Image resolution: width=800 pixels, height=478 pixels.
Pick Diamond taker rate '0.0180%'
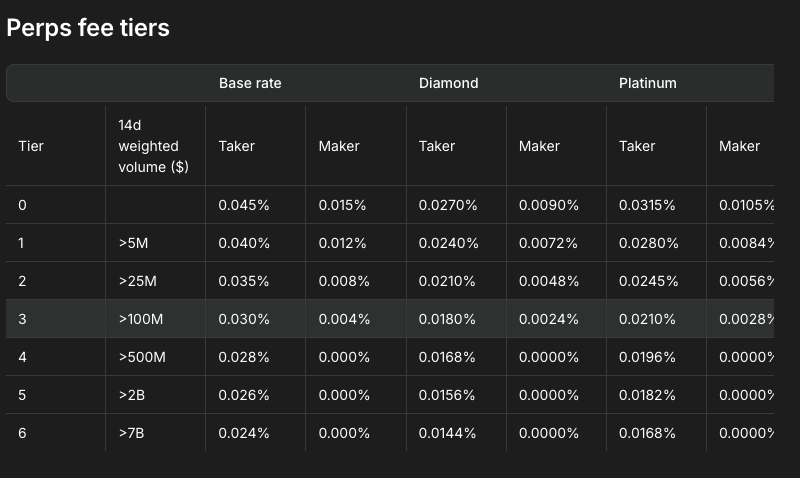pyautogui.click(x=447, y=319)
